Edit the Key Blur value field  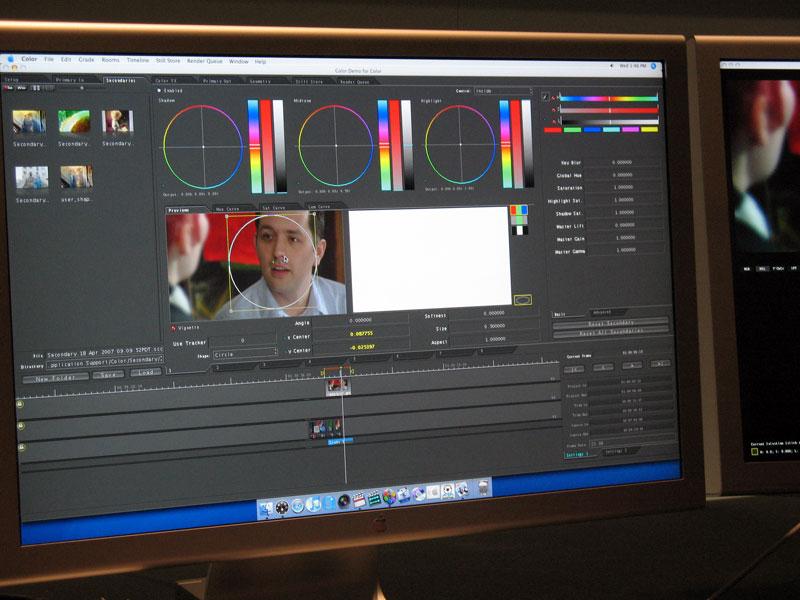[623, 162]
